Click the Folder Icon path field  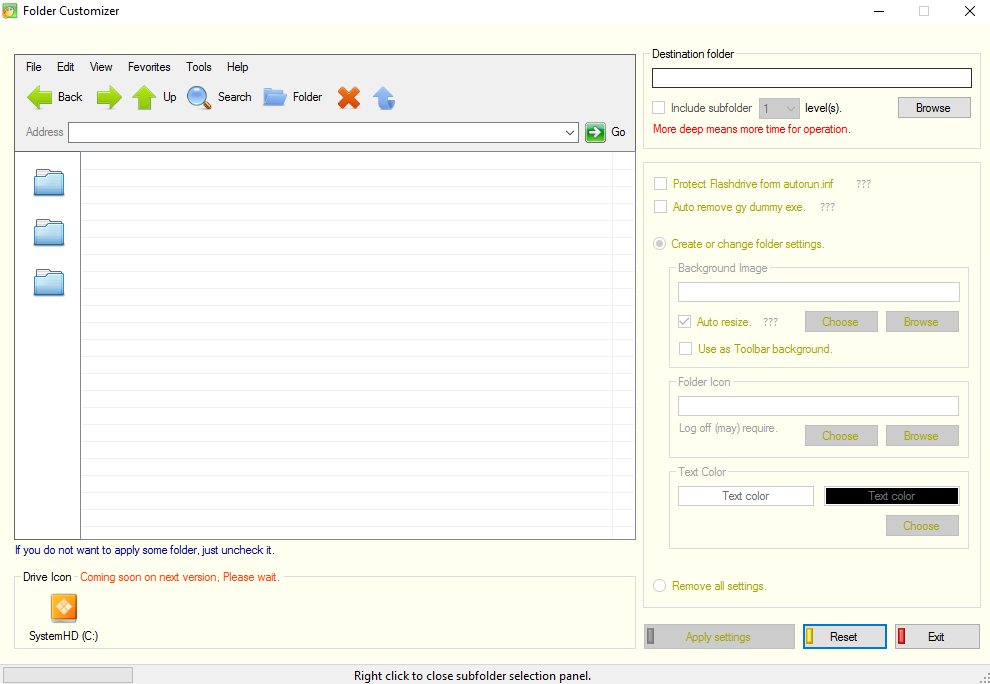click(818, 405)
